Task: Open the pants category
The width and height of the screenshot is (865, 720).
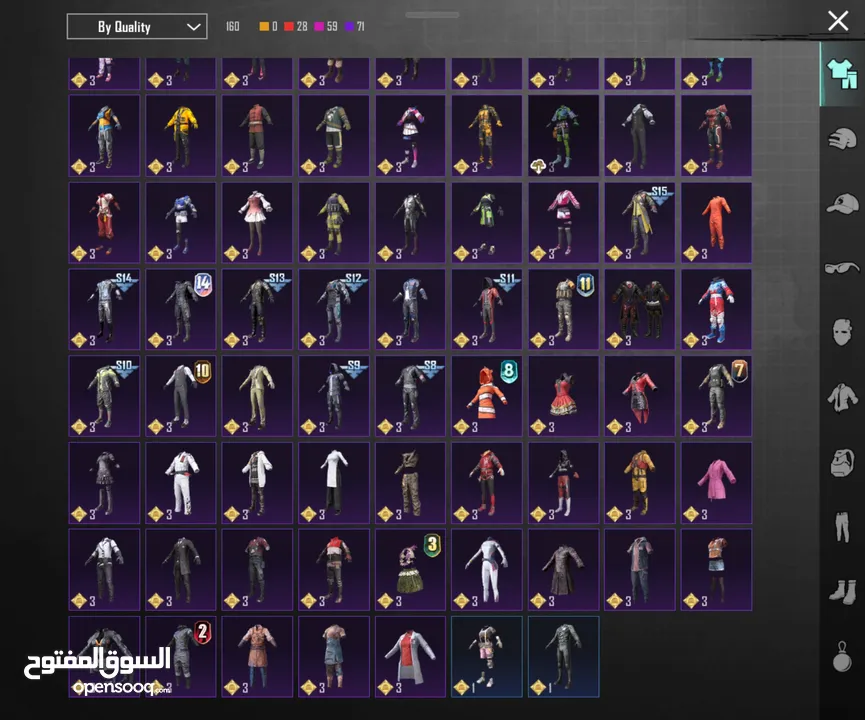Action: (x=842, y=527)
